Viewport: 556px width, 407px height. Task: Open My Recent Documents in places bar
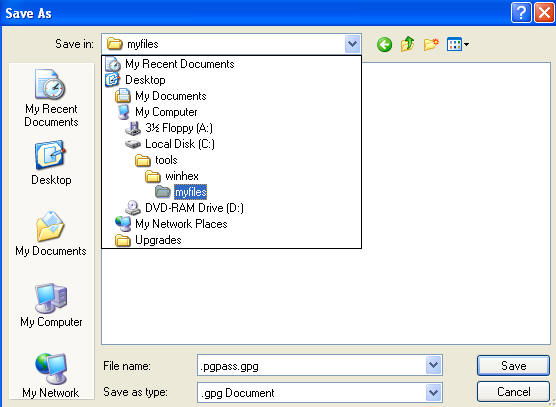[51, 98]
